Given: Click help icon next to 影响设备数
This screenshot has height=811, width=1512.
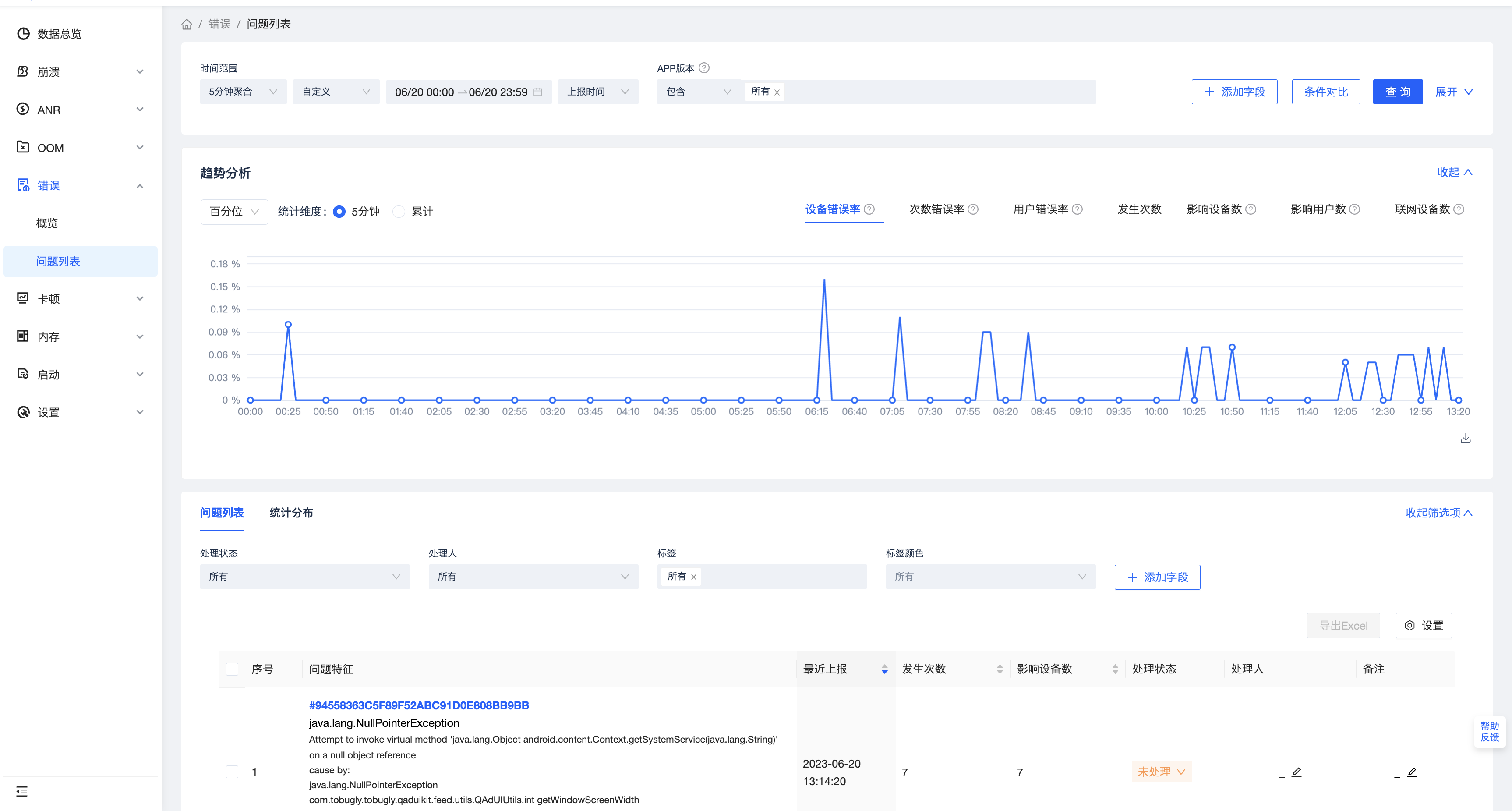Looking at the screenshot, I should (x=1251, y=209).
